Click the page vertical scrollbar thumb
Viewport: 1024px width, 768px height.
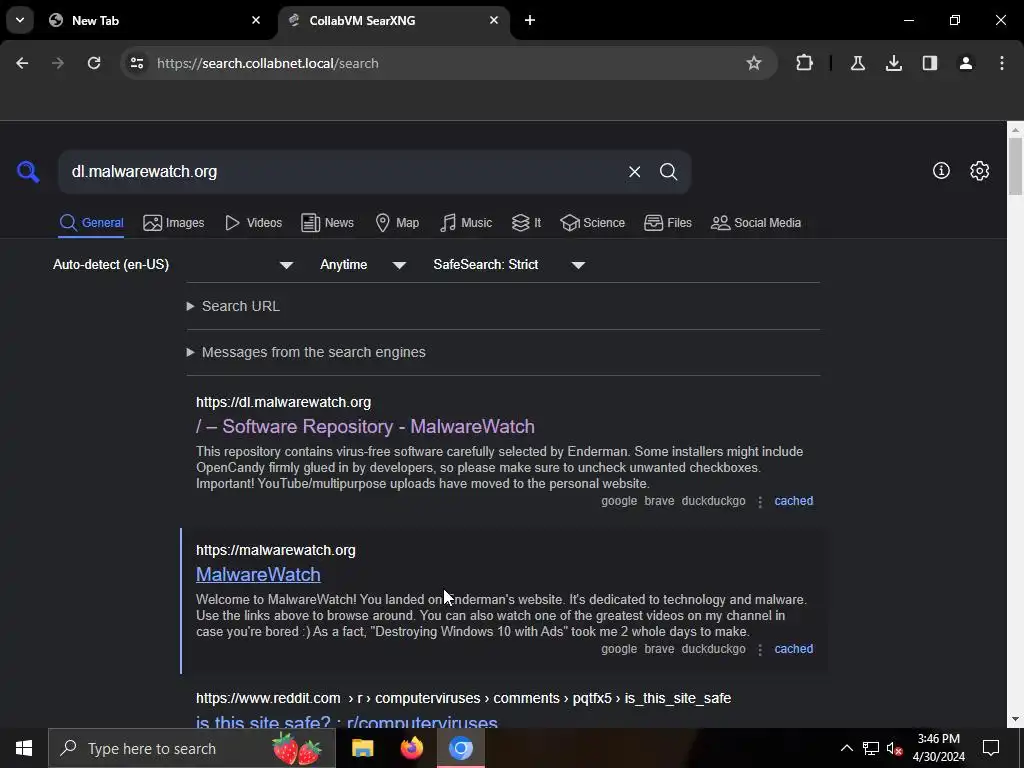pyautogui.click(x=1015, y=166)
